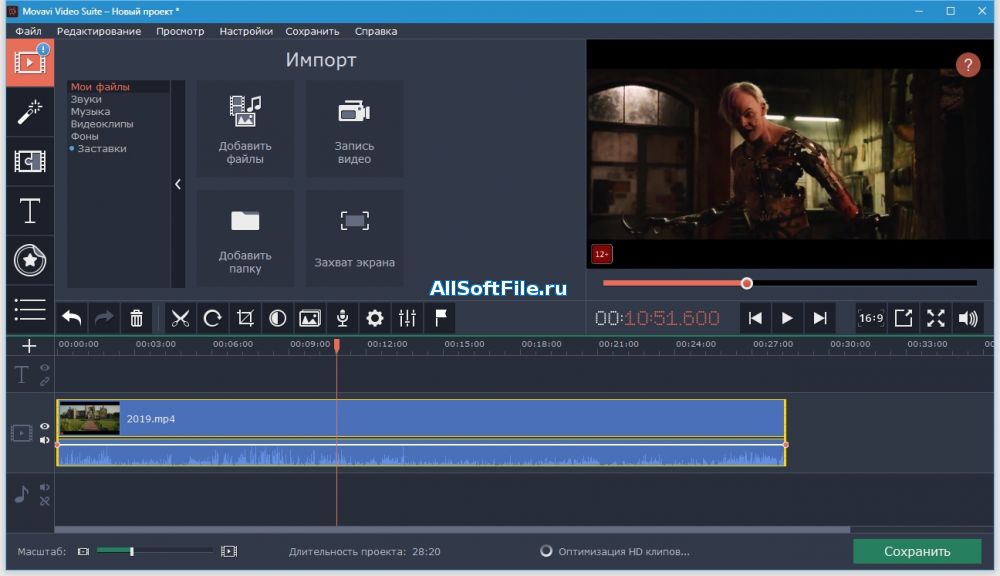
Task: Click the Добавить файлы button
Action: pos(245,126)
